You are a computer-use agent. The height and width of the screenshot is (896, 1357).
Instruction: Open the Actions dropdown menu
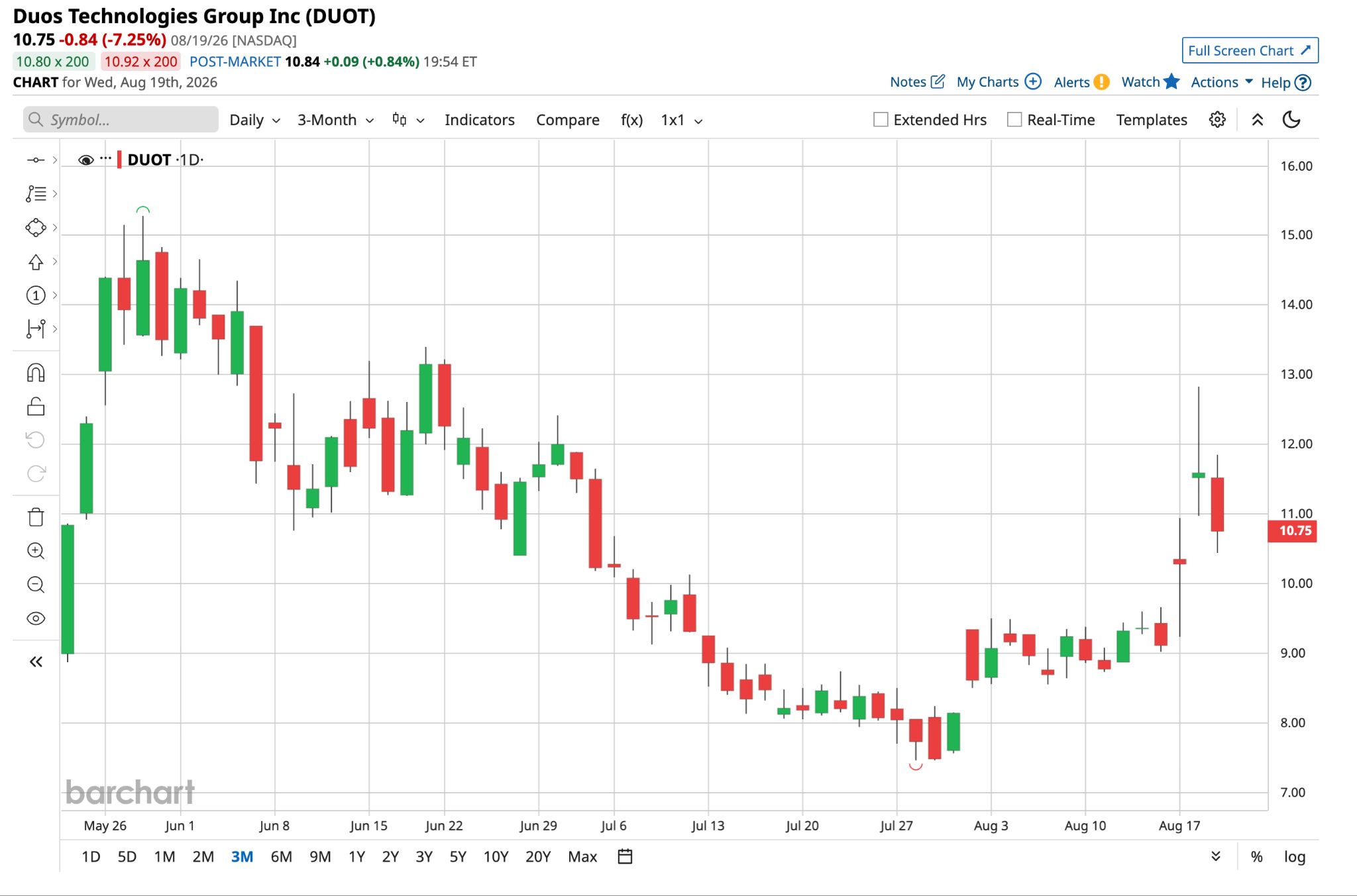click(1222, 82)
